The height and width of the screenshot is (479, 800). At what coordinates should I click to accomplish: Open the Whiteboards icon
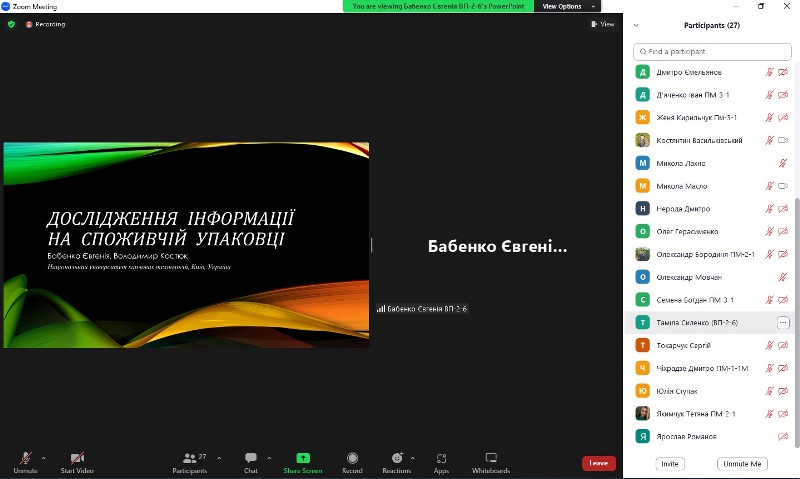tap(491, 458)
